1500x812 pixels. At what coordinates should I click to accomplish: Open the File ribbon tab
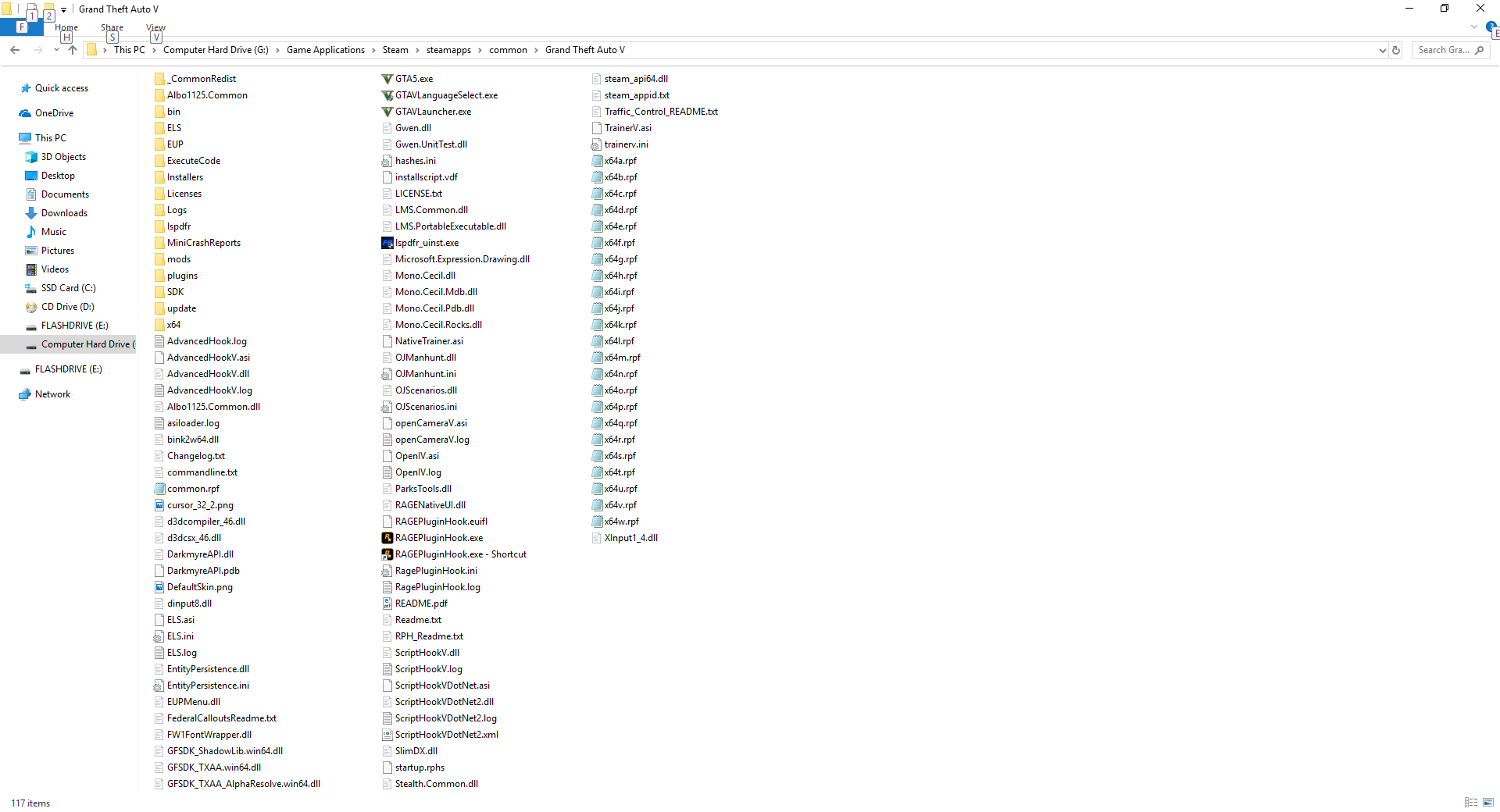(21, 27)
